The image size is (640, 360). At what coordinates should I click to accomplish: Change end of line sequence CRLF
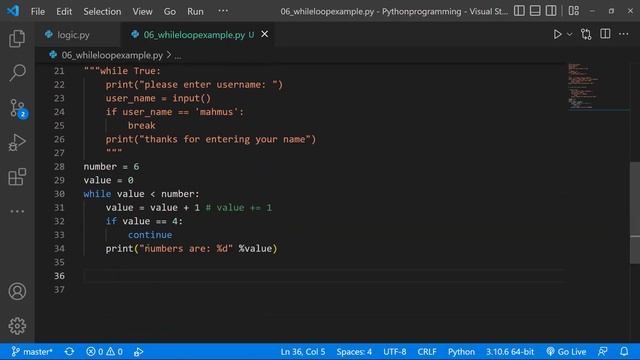pos(427,351)
